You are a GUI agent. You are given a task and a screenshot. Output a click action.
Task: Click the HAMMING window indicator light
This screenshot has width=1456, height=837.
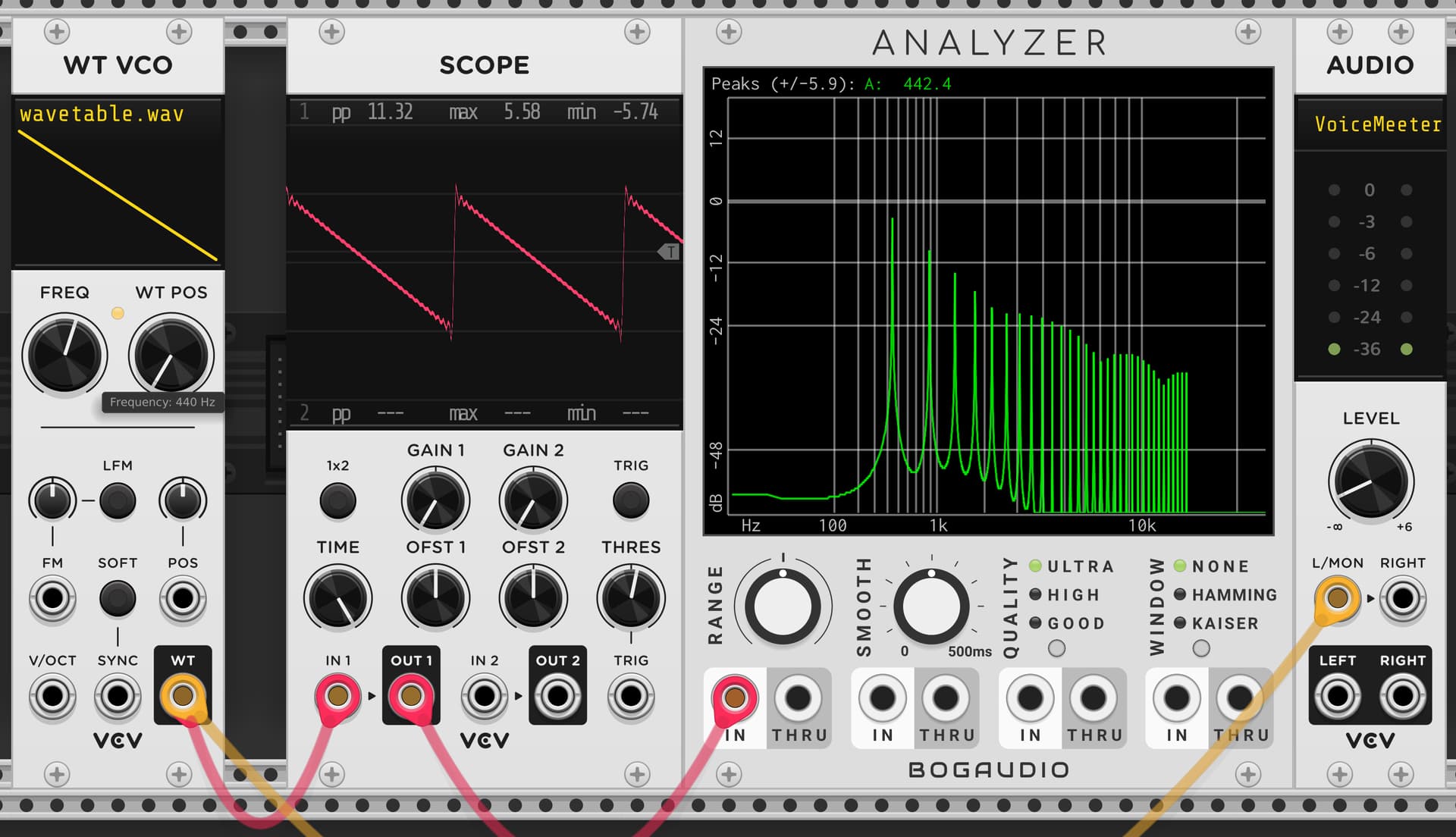(1180, 594)
